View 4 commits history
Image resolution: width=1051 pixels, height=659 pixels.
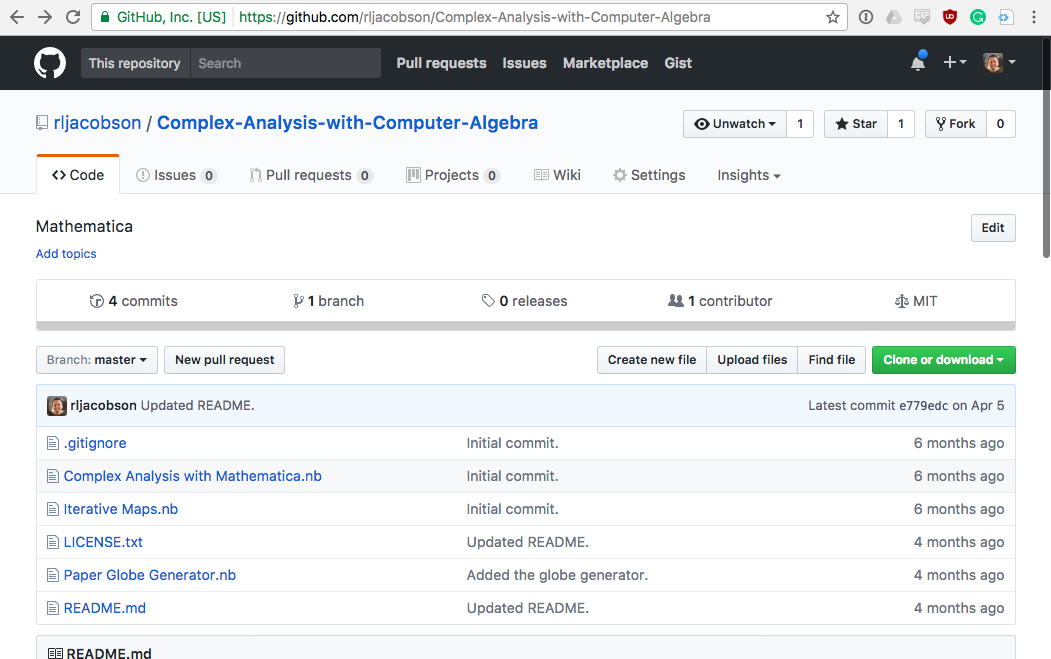pyautogui.click(x=133, y=301)
